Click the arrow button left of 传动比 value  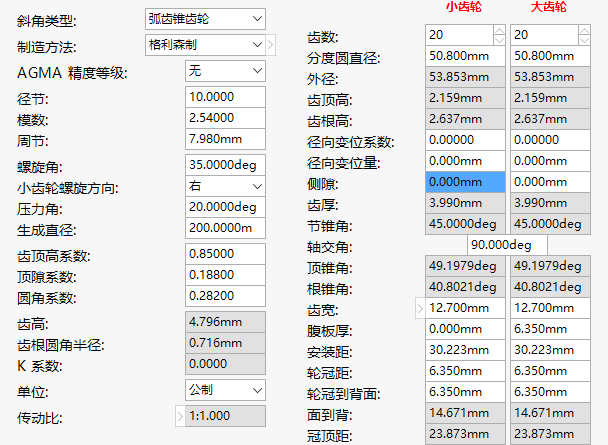(180, 416)
